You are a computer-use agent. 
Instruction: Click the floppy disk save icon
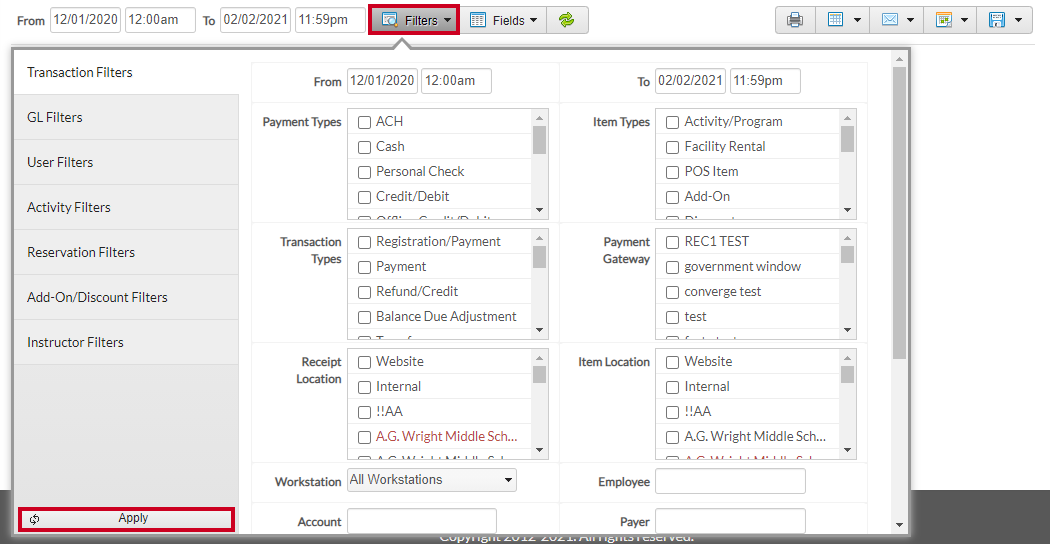coord(996,20)
